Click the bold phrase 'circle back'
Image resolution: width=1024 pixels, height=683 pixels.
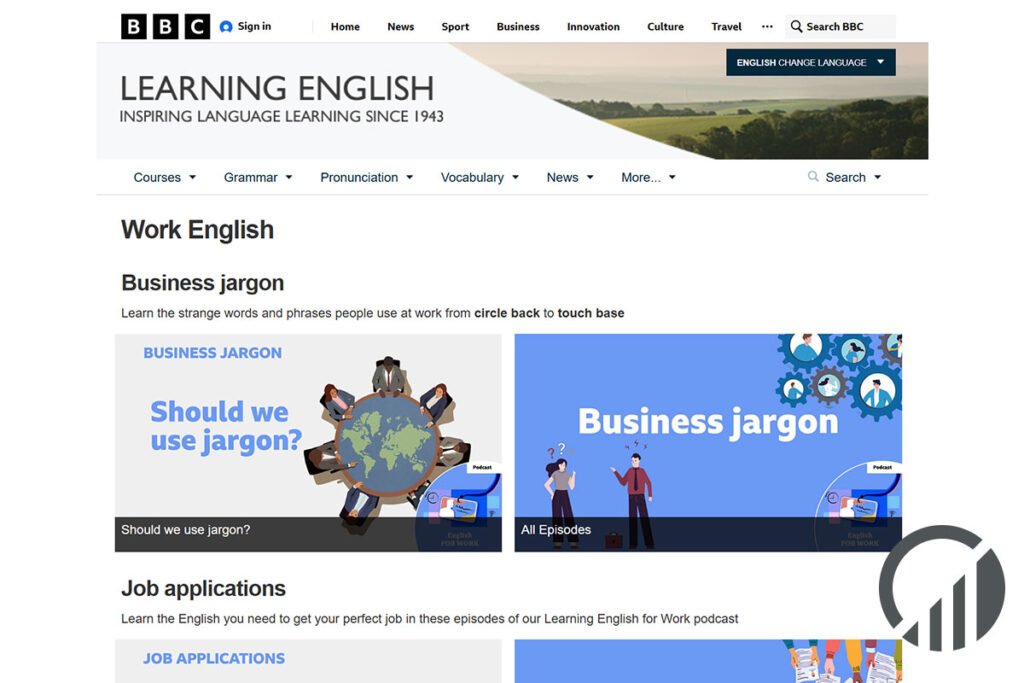point(507,313)
